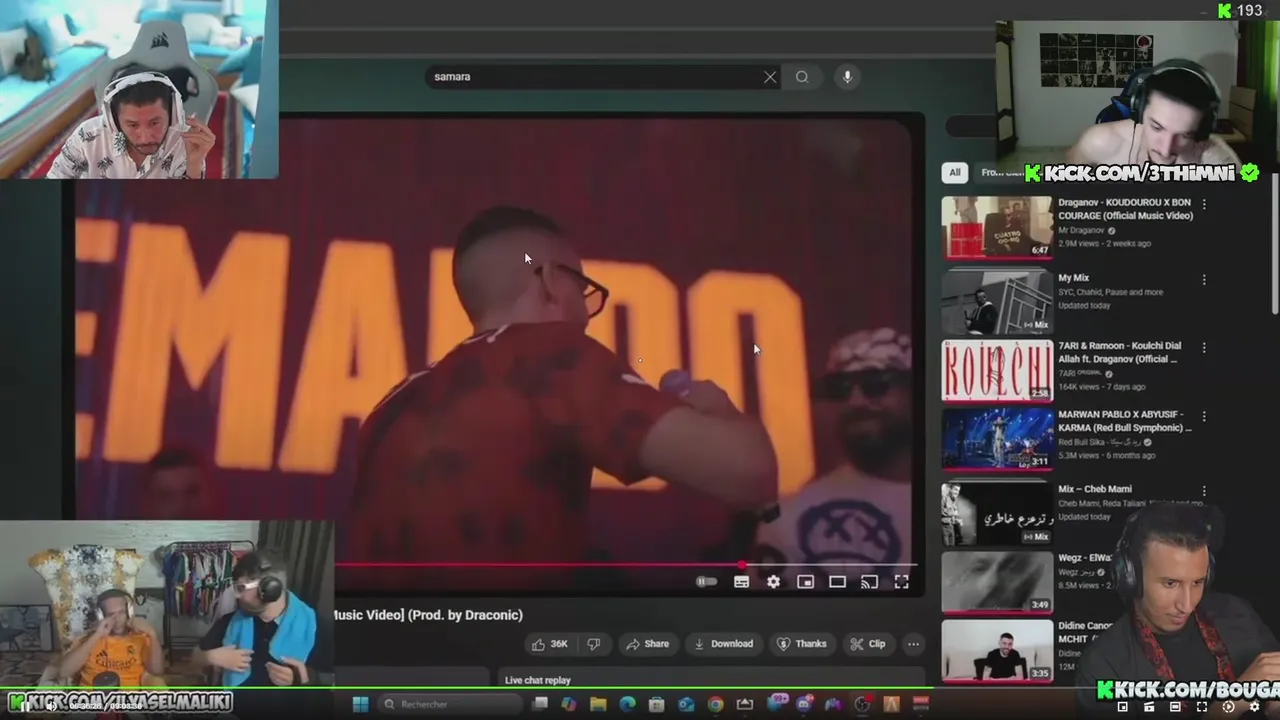Open Mix – Cheb Mami playlist
This screenshot has height=720, width=1280.
(x=1095, y=489)
